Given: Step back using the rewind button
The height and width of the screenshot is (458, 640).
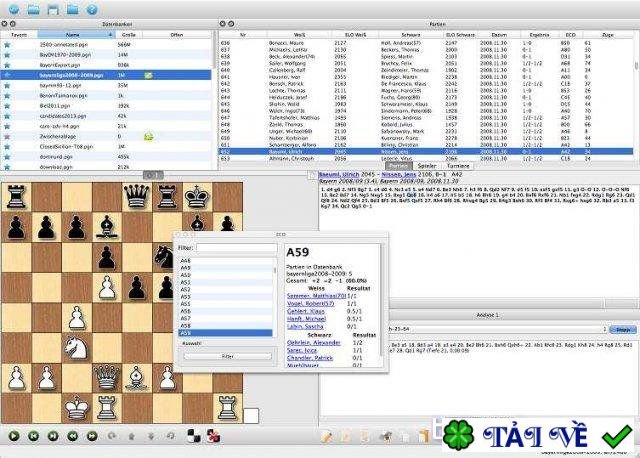Looking at the screenshot, I should tap(73, 436).
